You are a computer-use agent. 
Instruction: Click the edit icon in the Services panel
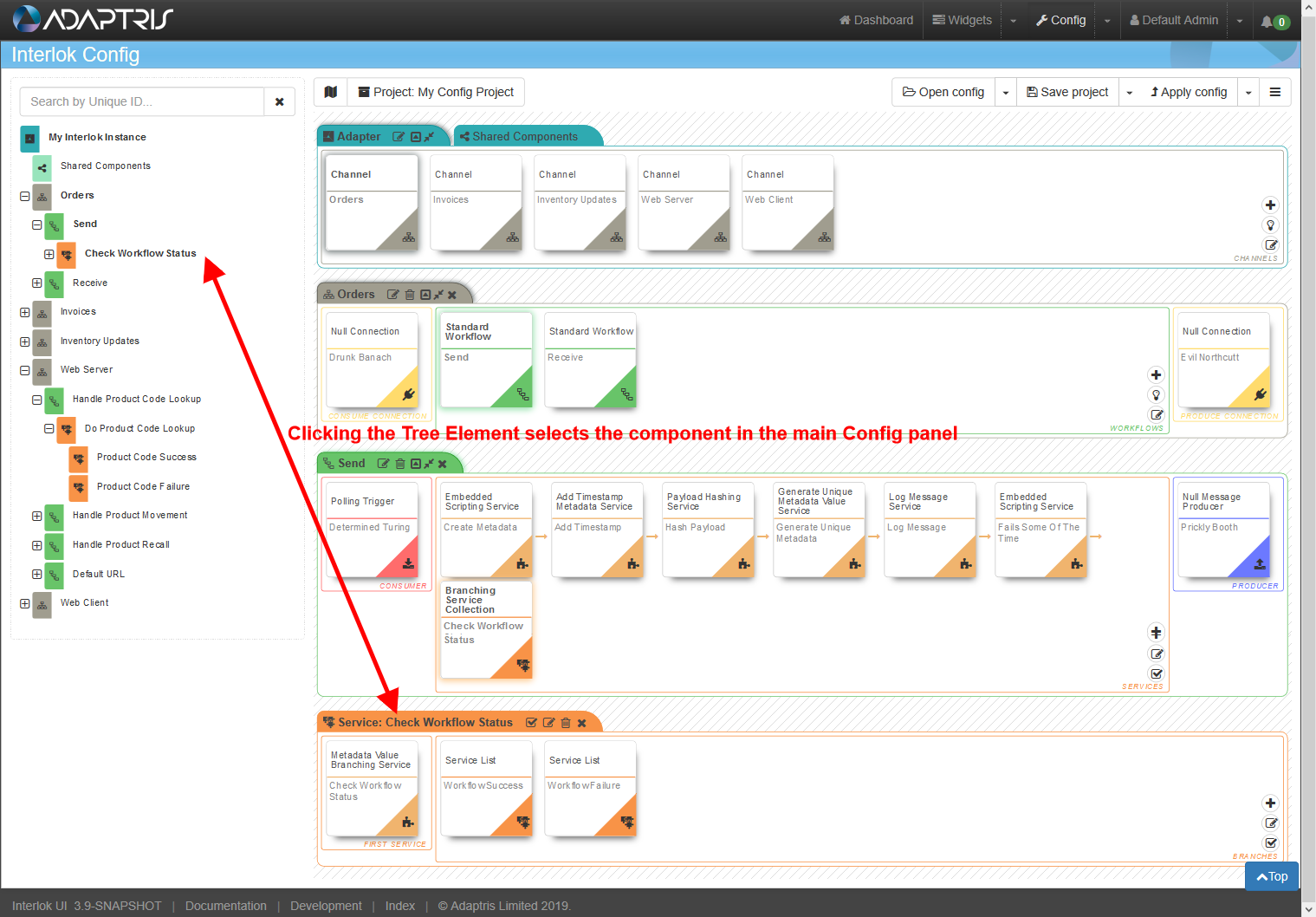coord(1156,654)
